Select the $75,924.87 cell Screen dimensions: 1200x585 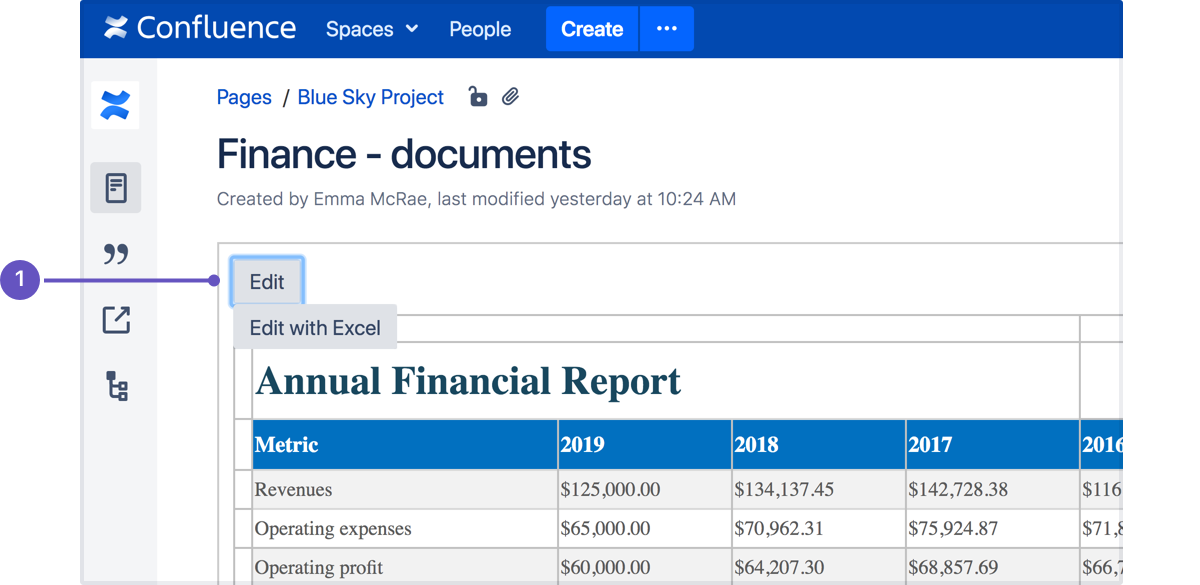(993, 528)
